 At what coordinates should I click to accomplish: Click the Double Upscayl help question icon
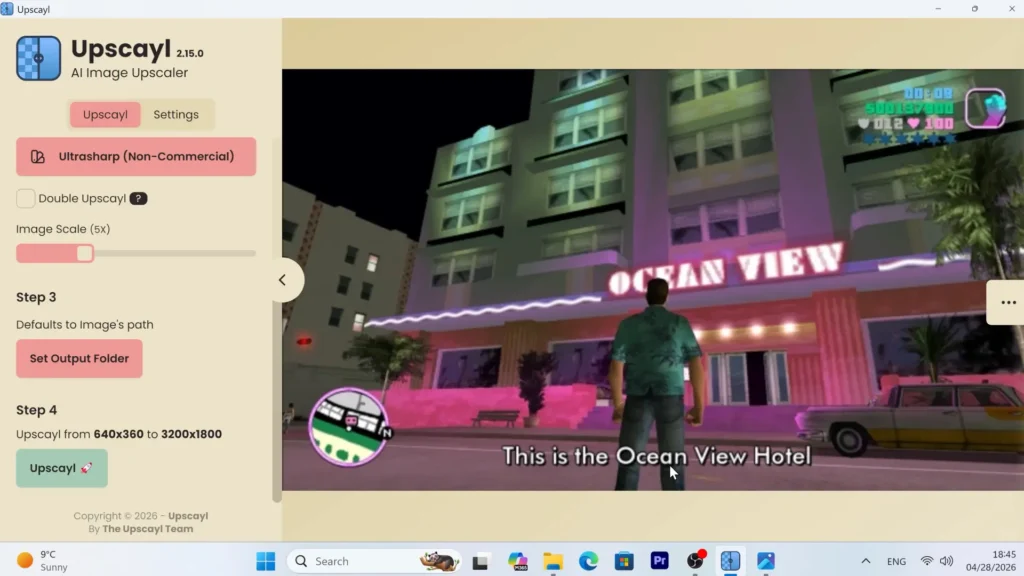pyautogui.click(x=138, y=199)
